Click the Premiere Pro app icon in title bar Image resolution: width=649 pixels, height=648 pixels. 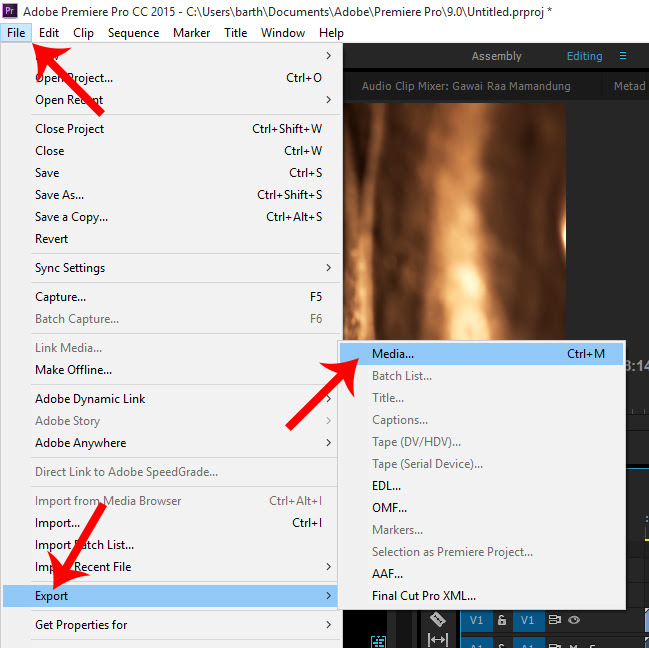click(10, 10)
